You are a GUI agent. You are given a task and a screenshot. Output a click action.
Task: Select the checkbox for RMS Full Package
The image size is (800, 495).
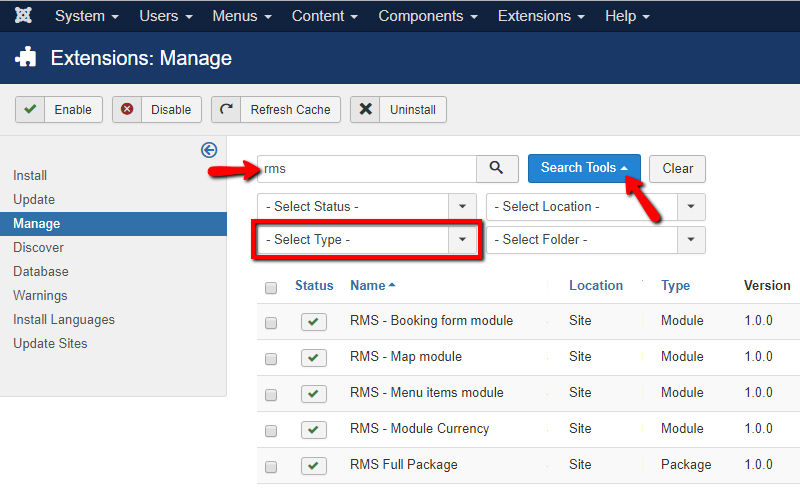coord(271,467)
